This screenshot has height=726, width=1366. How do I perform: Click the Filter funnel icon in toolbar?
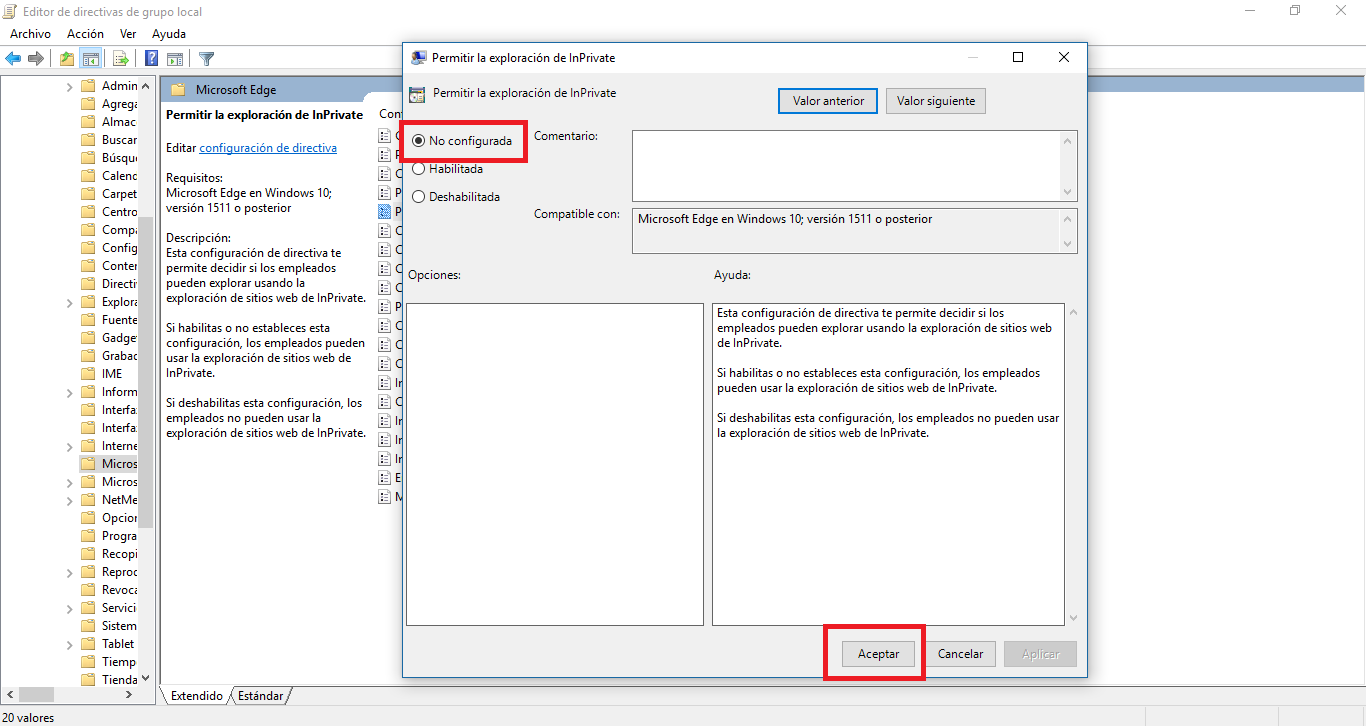(206, 58)
